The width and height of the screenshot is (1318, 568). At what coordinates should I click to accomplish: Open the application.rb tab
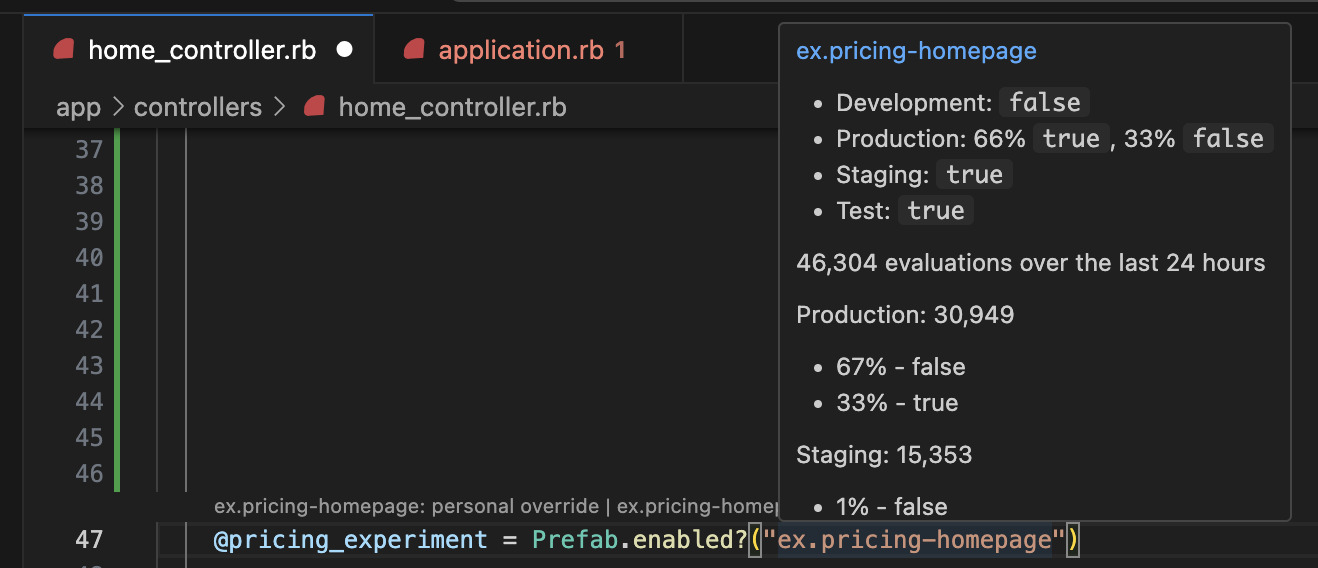528,50
